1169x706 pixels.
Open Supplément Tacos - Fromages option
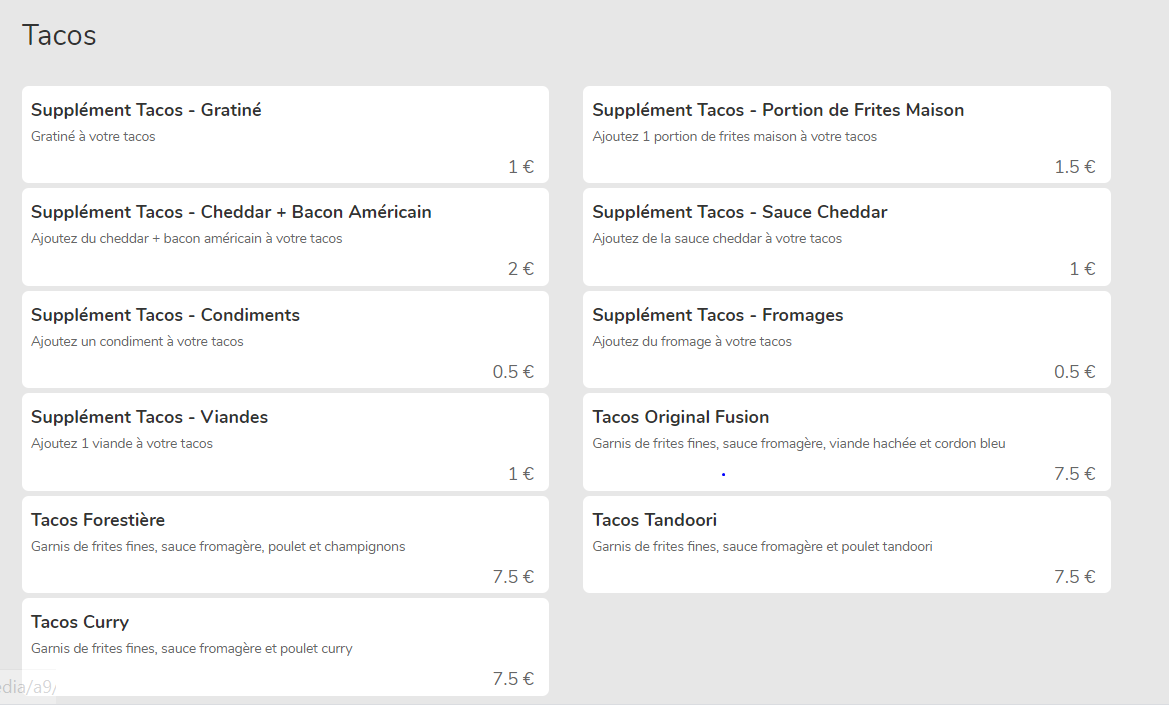click(846, 339)
